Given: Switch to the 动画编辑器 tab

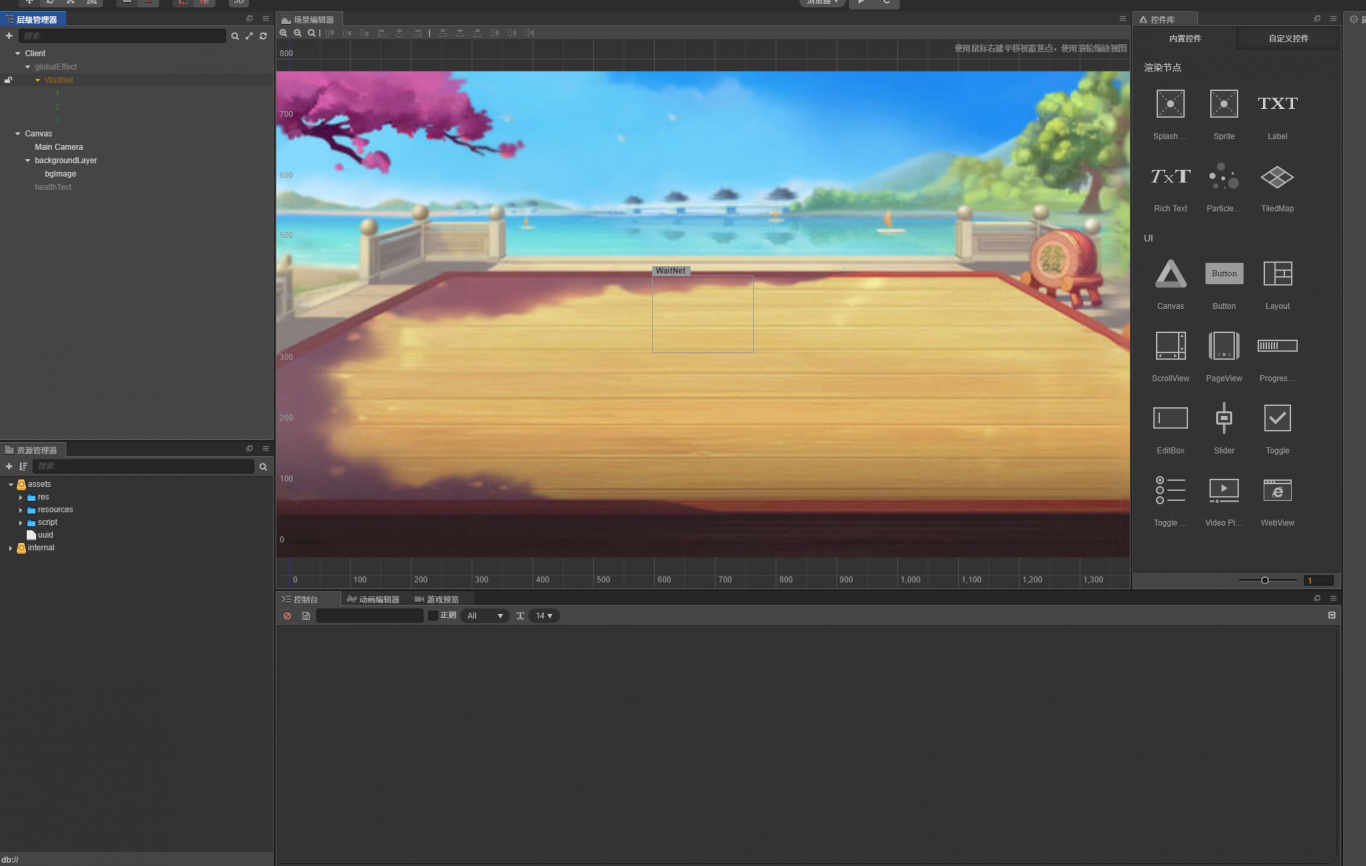Looking at the screenshot, I should [x=373, y=599].
